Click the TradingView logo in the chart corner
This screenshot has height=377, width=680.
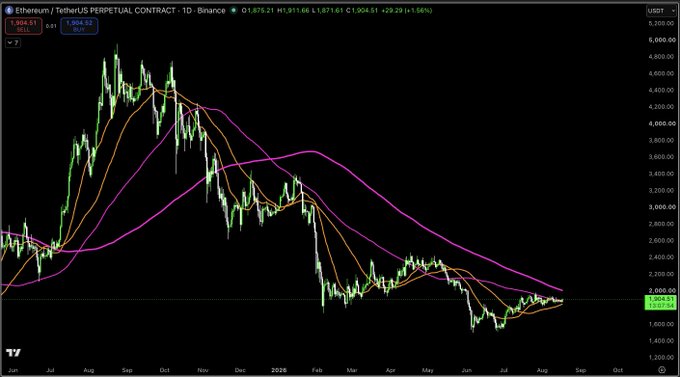coord(13,353)
